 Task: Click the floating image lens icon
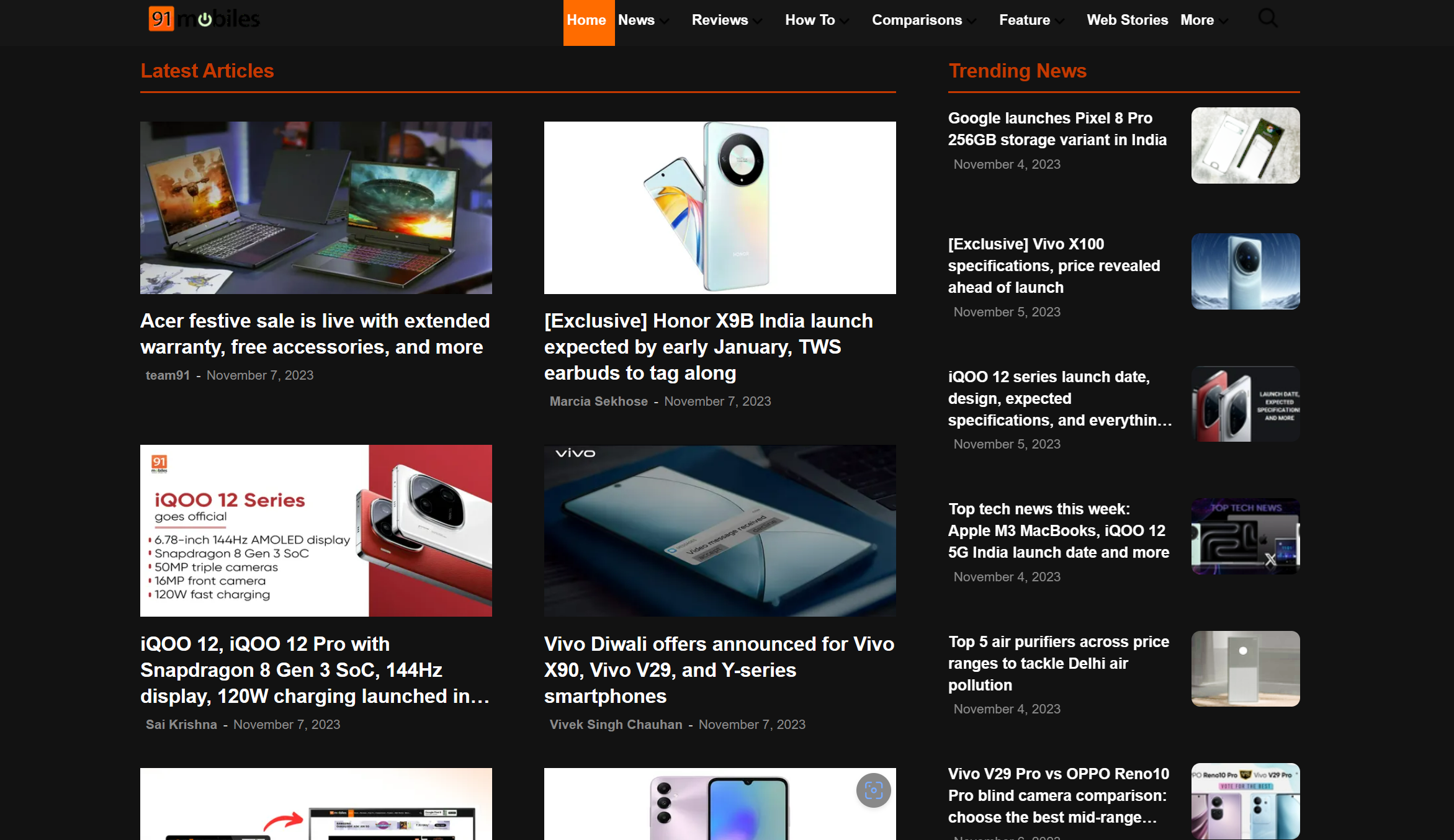[873, 790]
